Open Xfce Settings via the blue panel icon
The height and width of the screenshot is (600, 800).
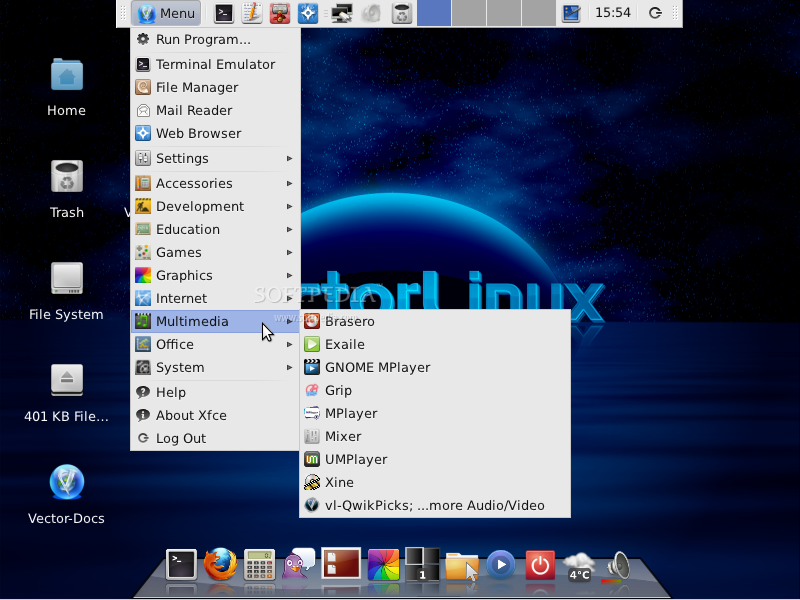pyautogui.click(x=306, y=13)
